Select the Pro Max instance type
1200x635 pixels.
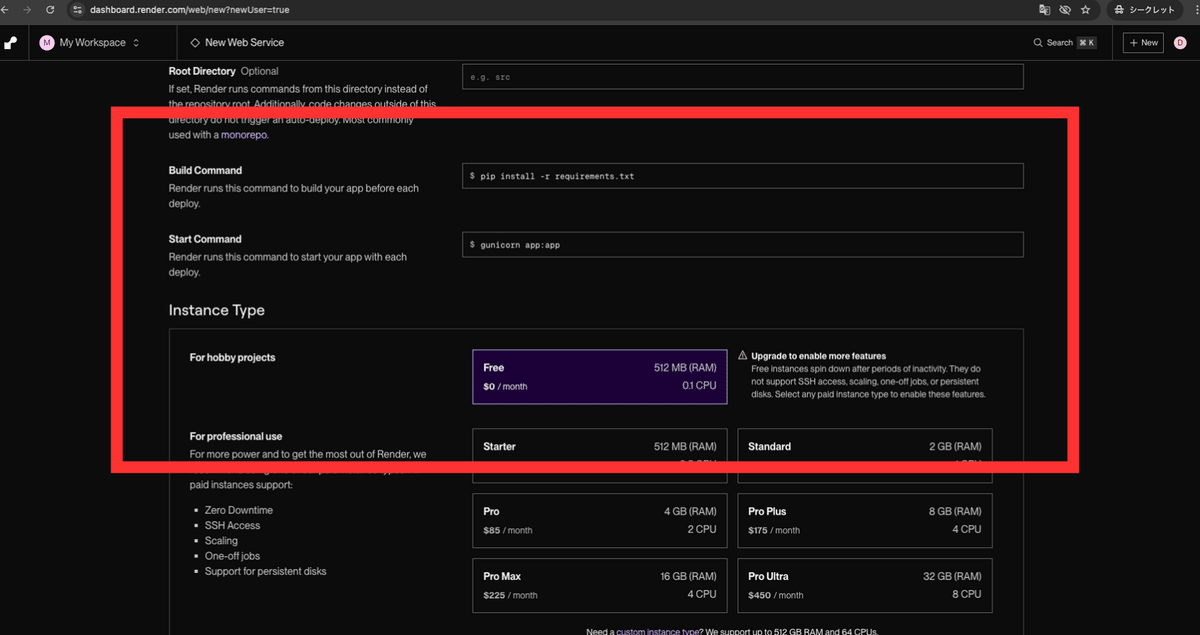pyautogui.click(x=600, y=585)
